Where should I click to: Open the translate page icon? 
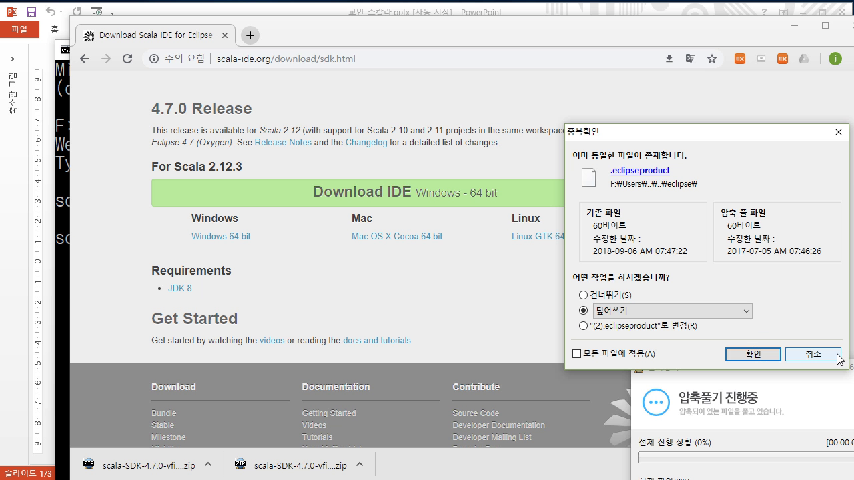(x=690, y=59)
